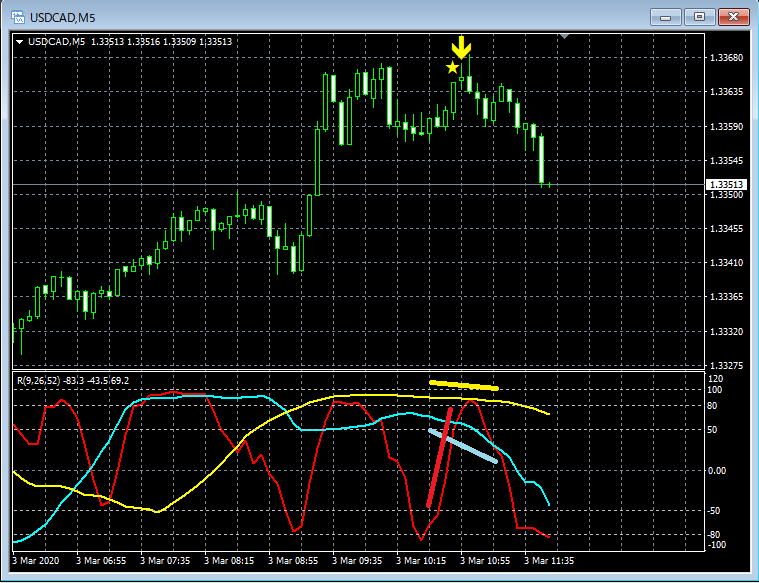The image size is (759, 583).
Task: Click the grey chart shift triangle marker
Action: [x=564, y=36]
